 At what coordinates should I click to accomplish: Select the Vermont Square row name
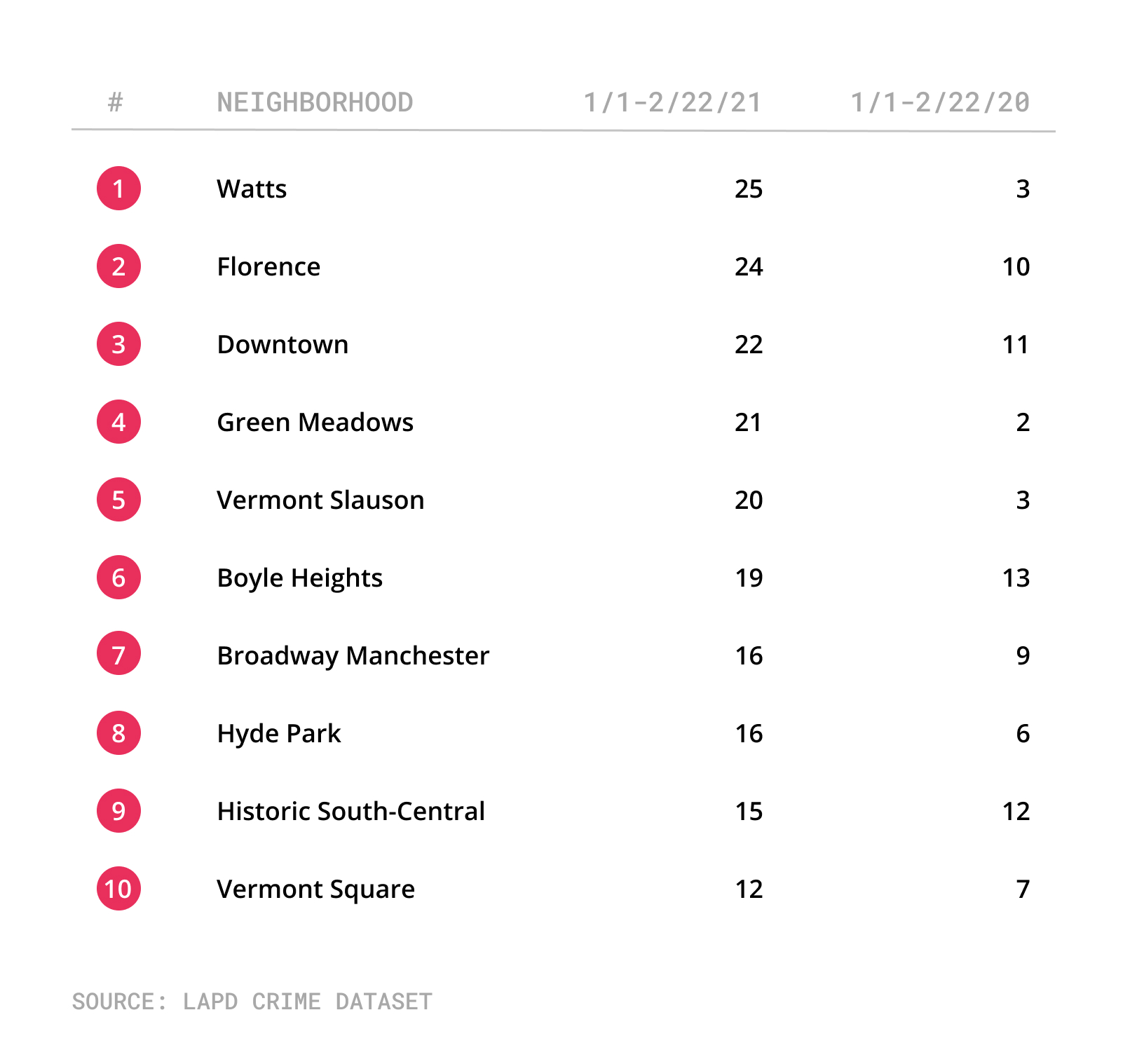315,889
